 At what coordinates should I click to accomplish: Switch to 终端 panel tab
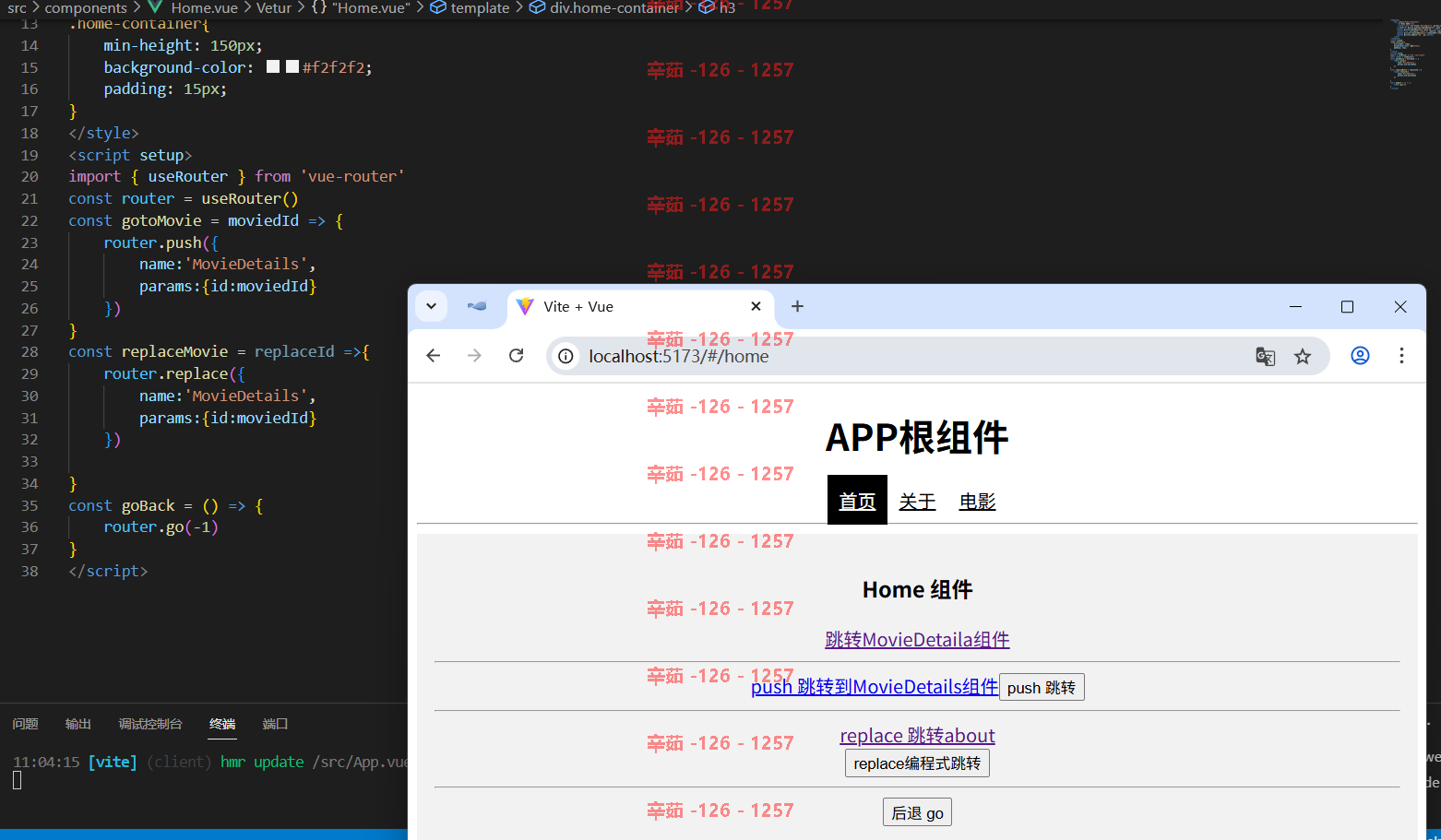click(x=222, y=724)
